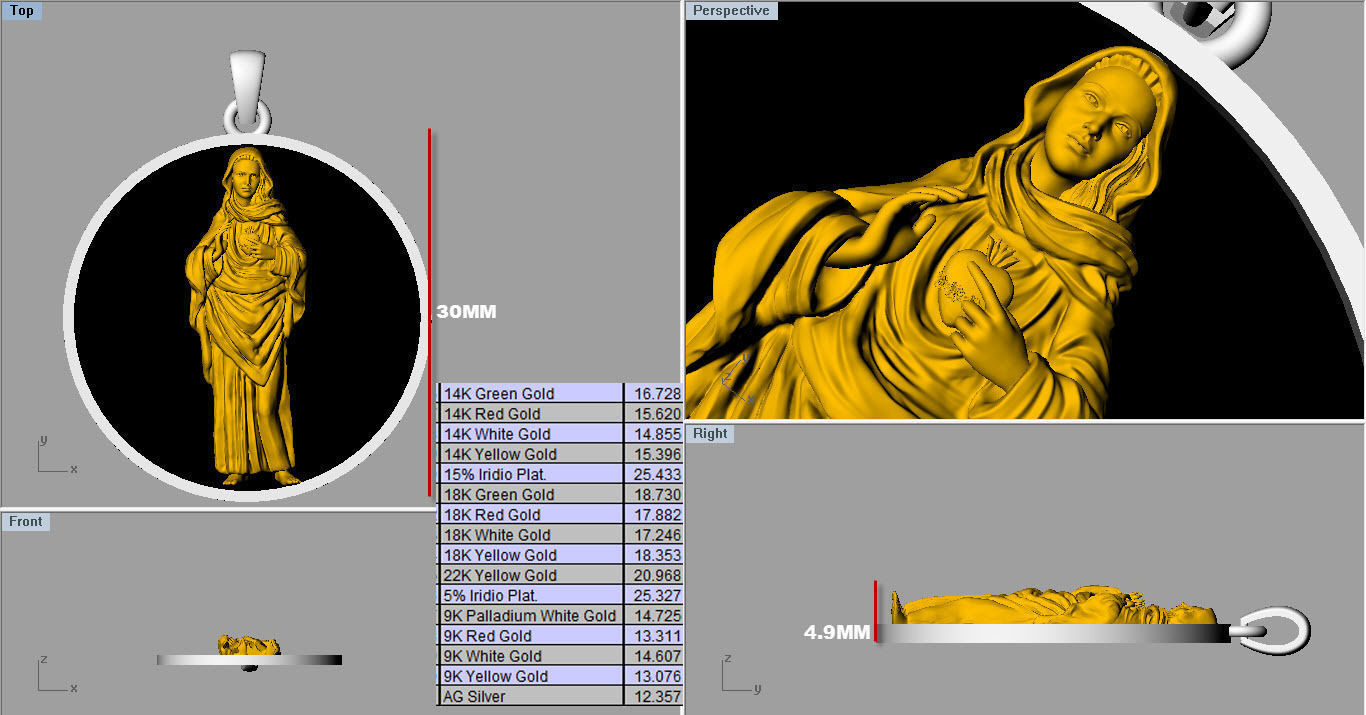Image resolution: width=1366 pixels, height=715 pixels.
Task: Click the 14K Green Gold row label
Action: click(x=498, y=394)
